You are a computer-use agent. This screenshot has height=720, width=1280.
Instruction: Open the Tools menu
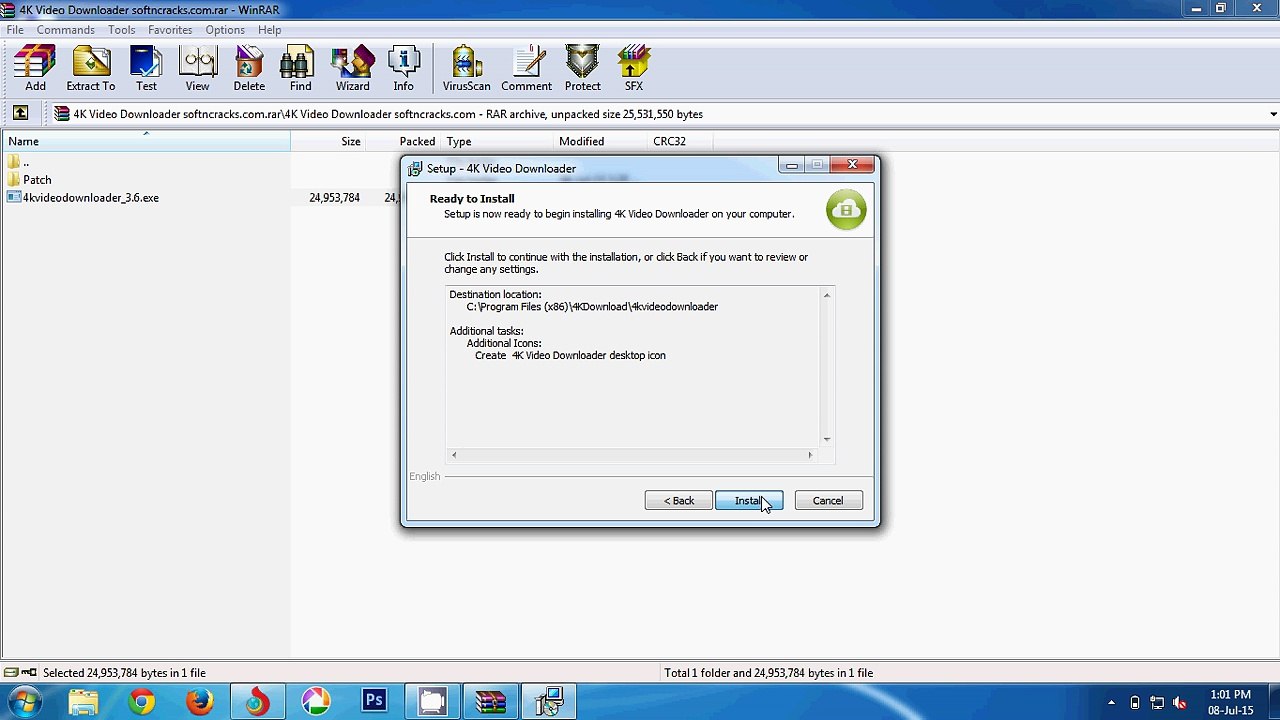(x=122, y=30)
